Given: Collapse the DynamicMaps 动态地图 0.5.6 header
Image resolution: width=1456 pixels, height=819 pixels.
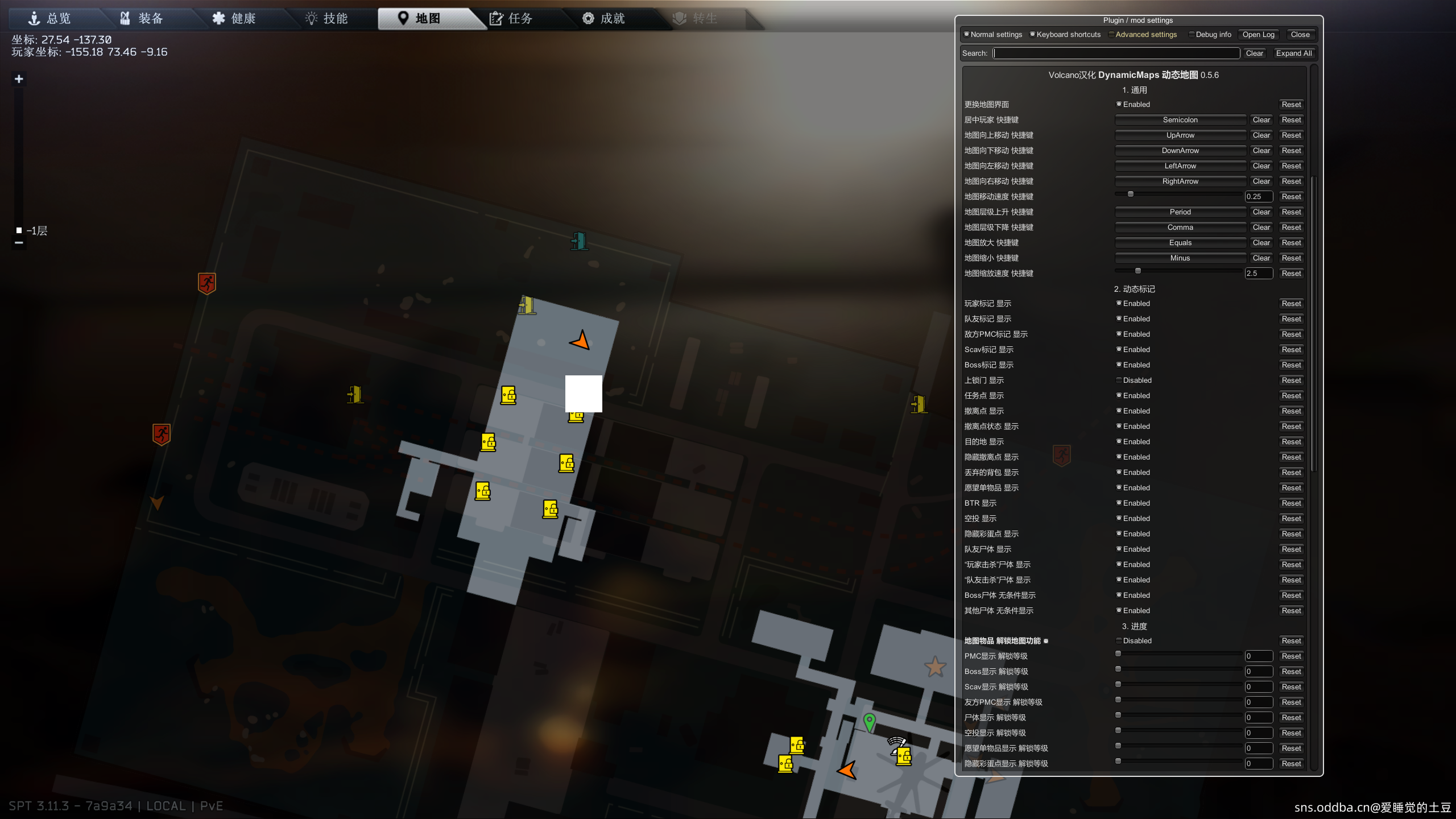Looking at the screenshot, I should [1134, 75].
